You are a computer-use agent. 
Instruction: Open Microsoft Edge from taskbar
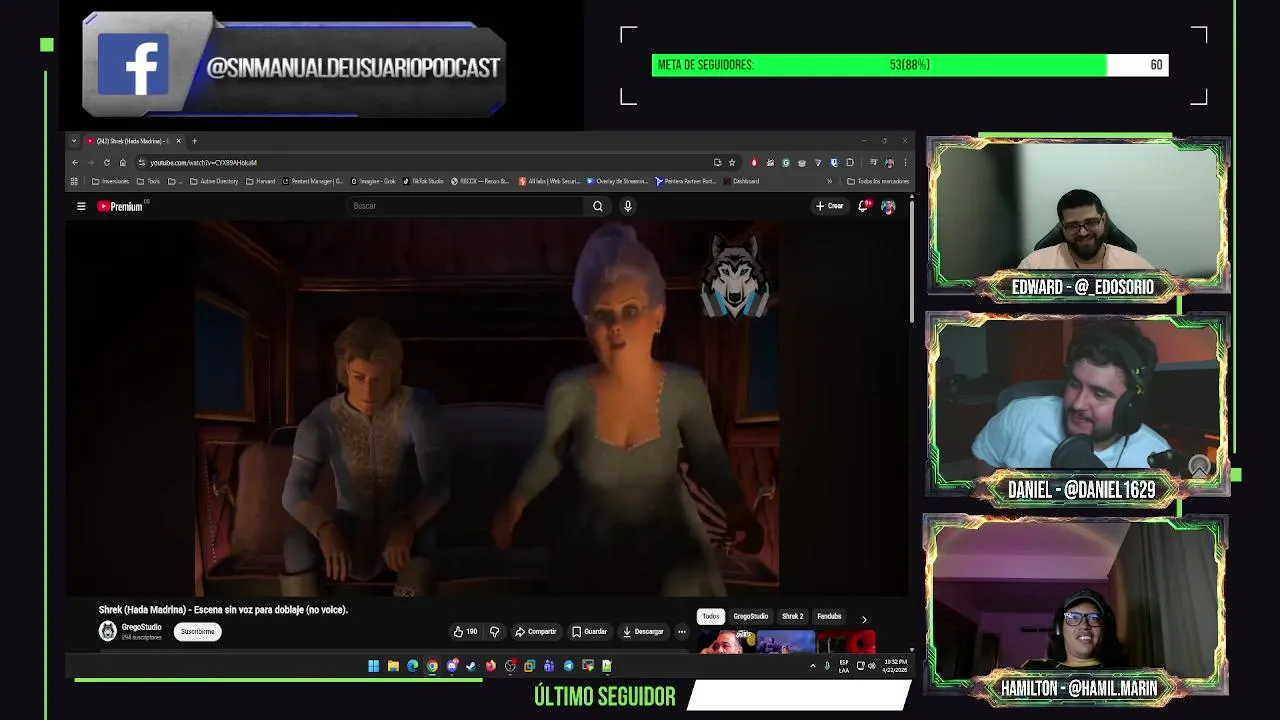pyautogui.click(x=412, y=666)
